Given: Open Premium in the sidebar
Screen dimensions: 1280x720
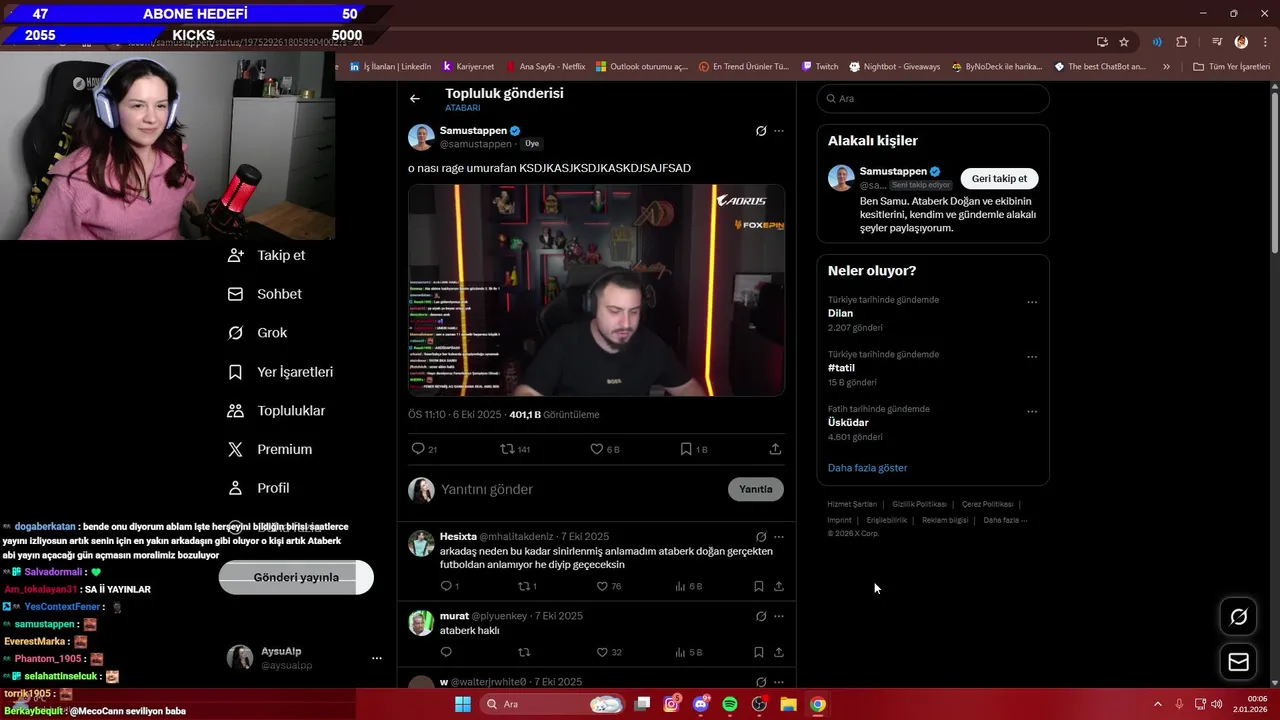Looking at the screenshot, I should (x=270, y=450).
